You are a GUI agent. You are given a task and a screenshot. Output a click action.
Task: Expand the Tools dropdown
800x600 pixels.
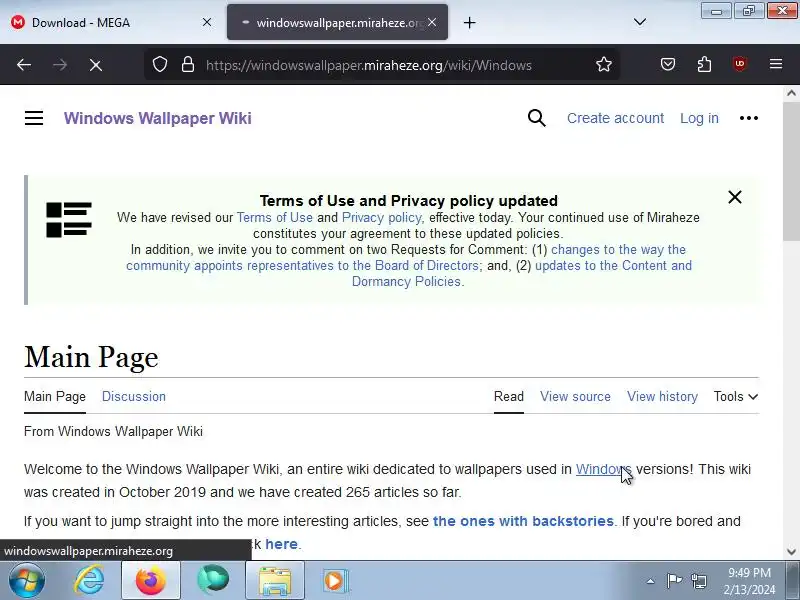click(736, 396)
